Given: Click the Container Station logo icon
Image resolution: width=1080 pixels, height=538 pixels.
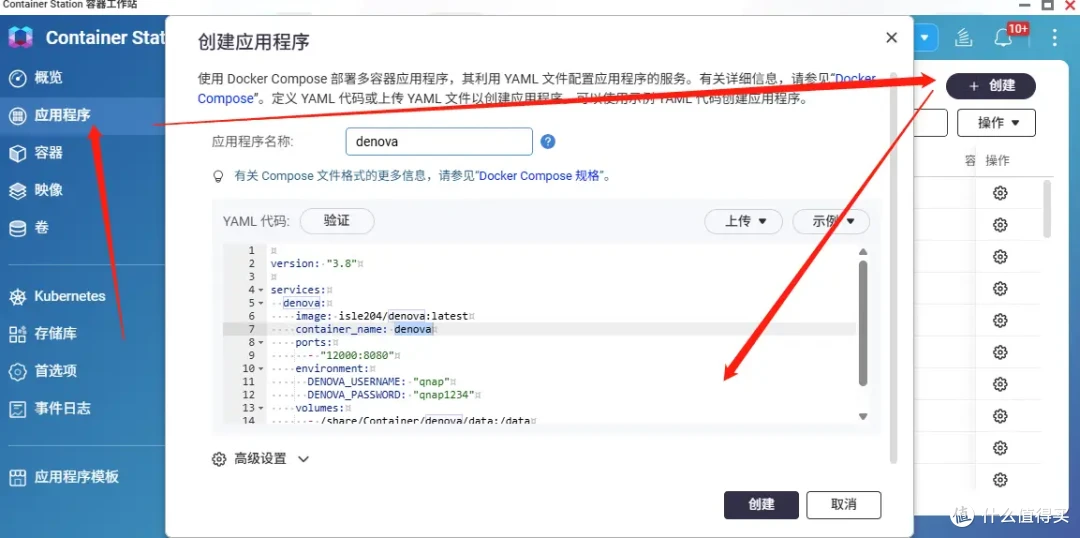Looking at the screenshot, I should pos(21,37).
